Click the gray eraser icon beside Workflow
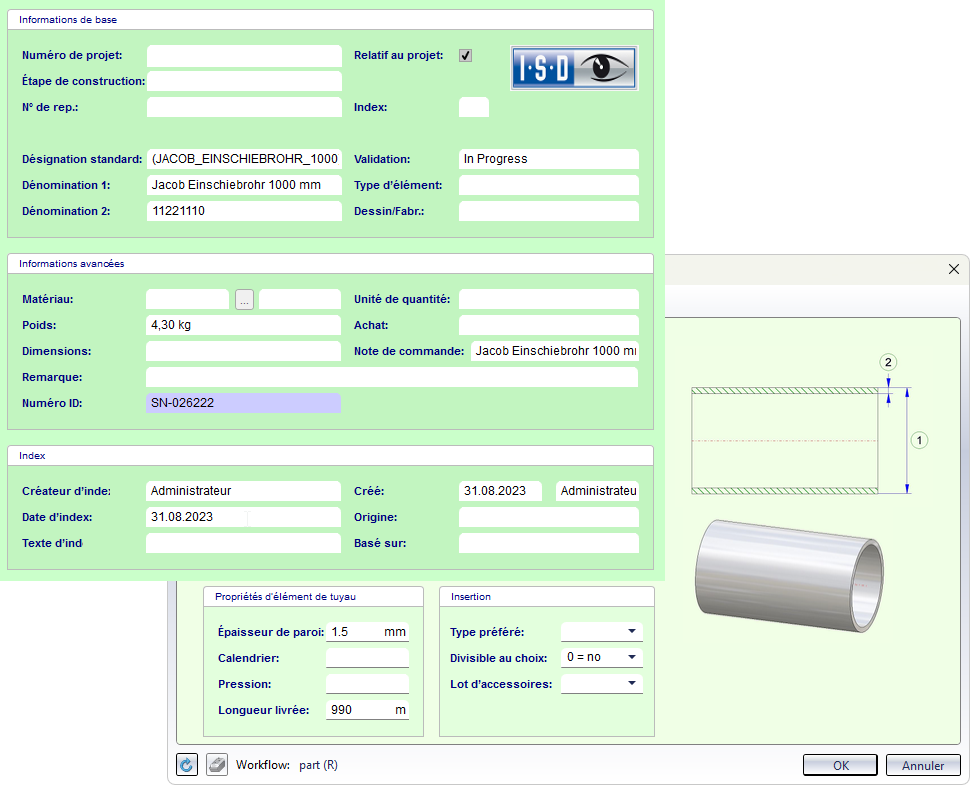 point(217,765)
